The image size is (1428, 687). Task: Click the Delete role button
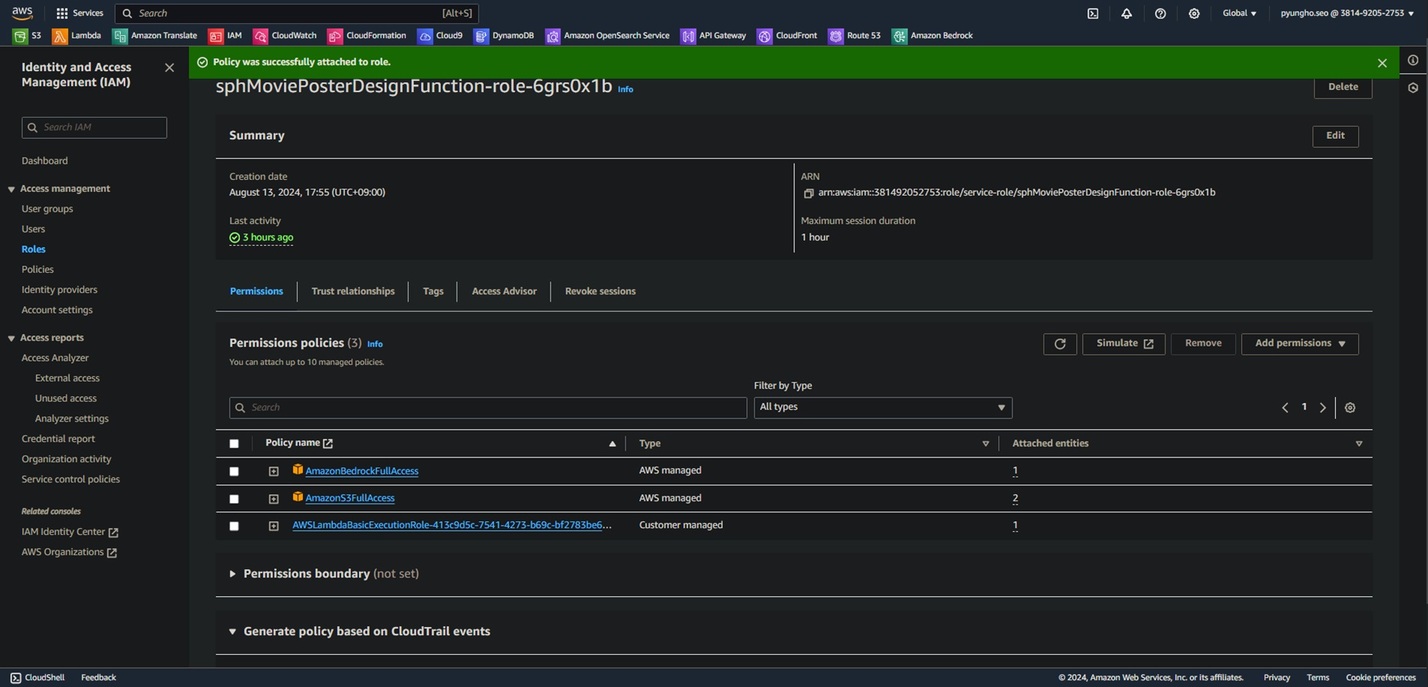point(1343,87)
